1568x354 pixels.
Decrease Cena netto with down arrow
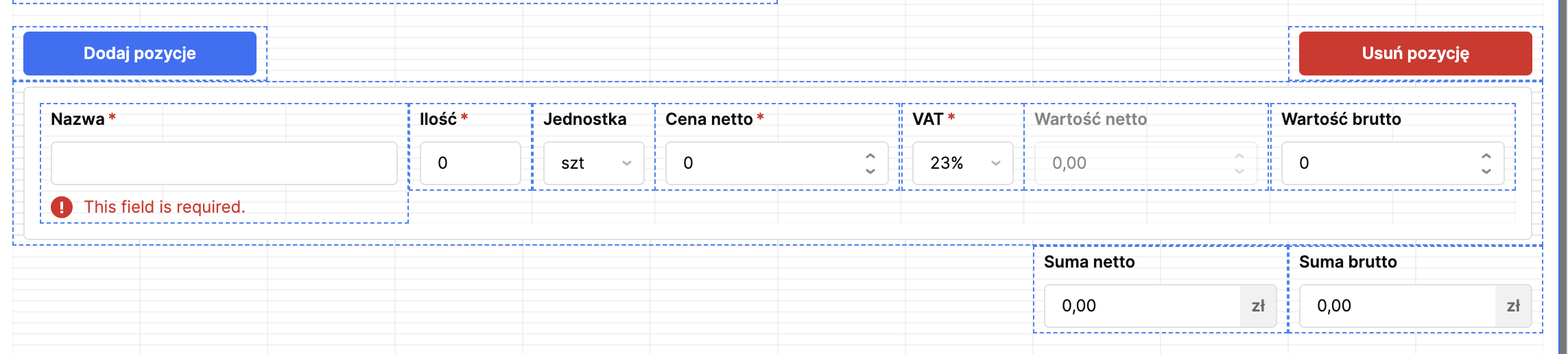[x=870, y=171]
